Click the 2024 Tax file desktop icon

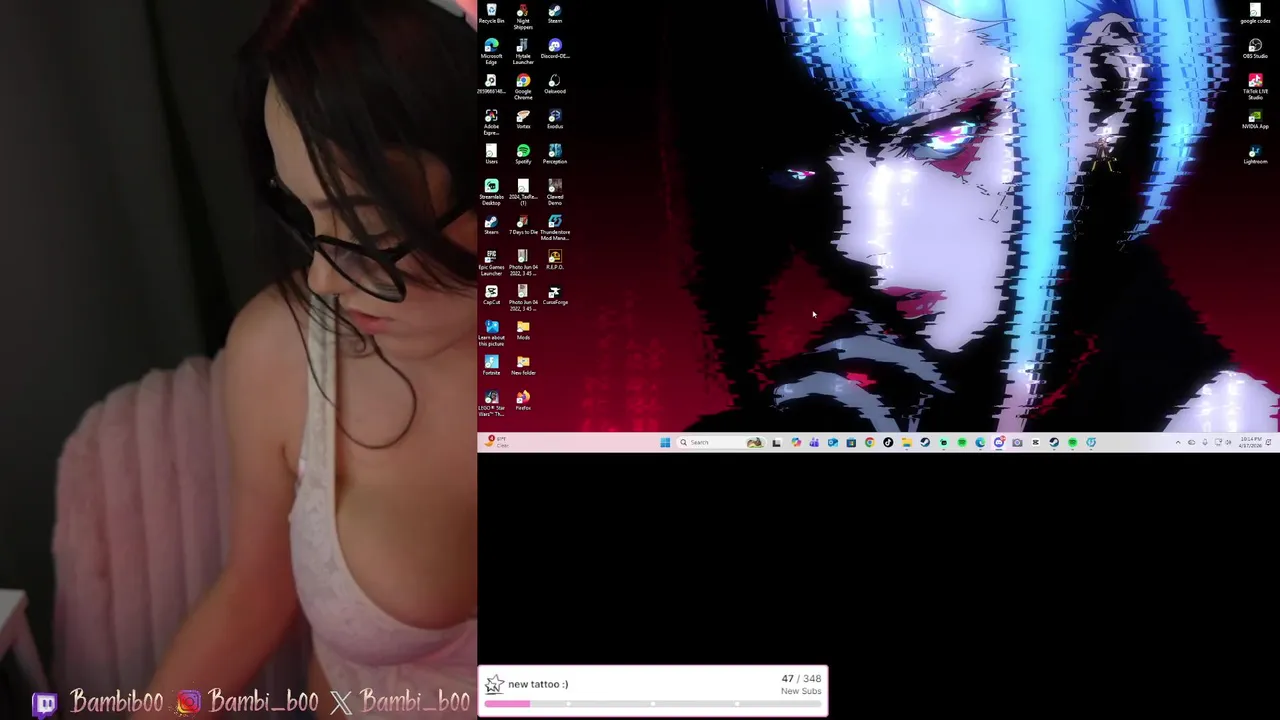tap(523, 192)
